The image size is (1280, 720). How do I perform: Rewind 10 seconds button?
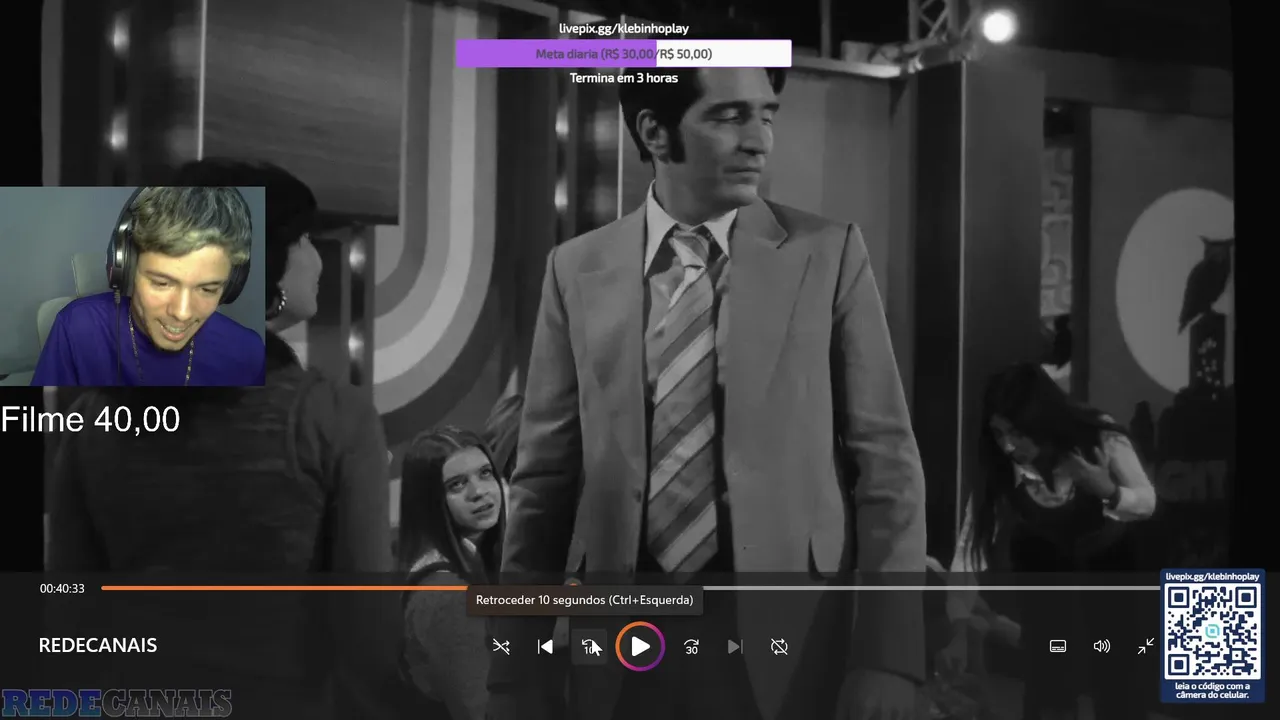point(590,647)
